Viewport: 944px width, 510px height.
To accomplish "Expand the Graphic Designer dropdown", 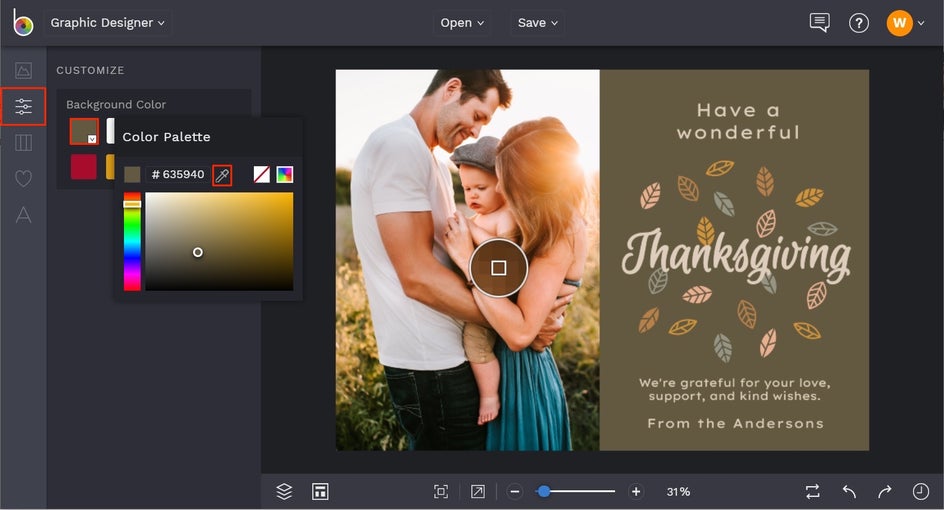I will tap(109, 23).
